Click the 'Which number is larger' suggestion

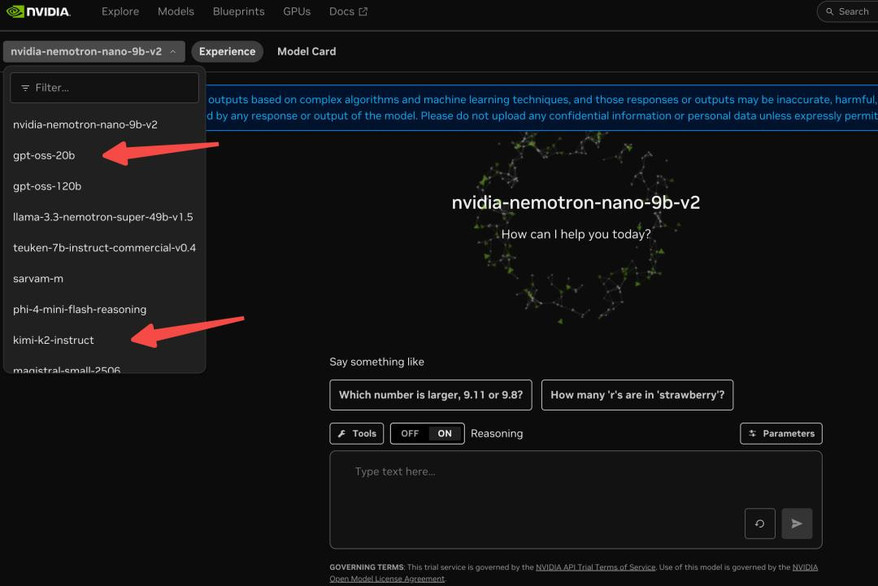tap(430, 395)
